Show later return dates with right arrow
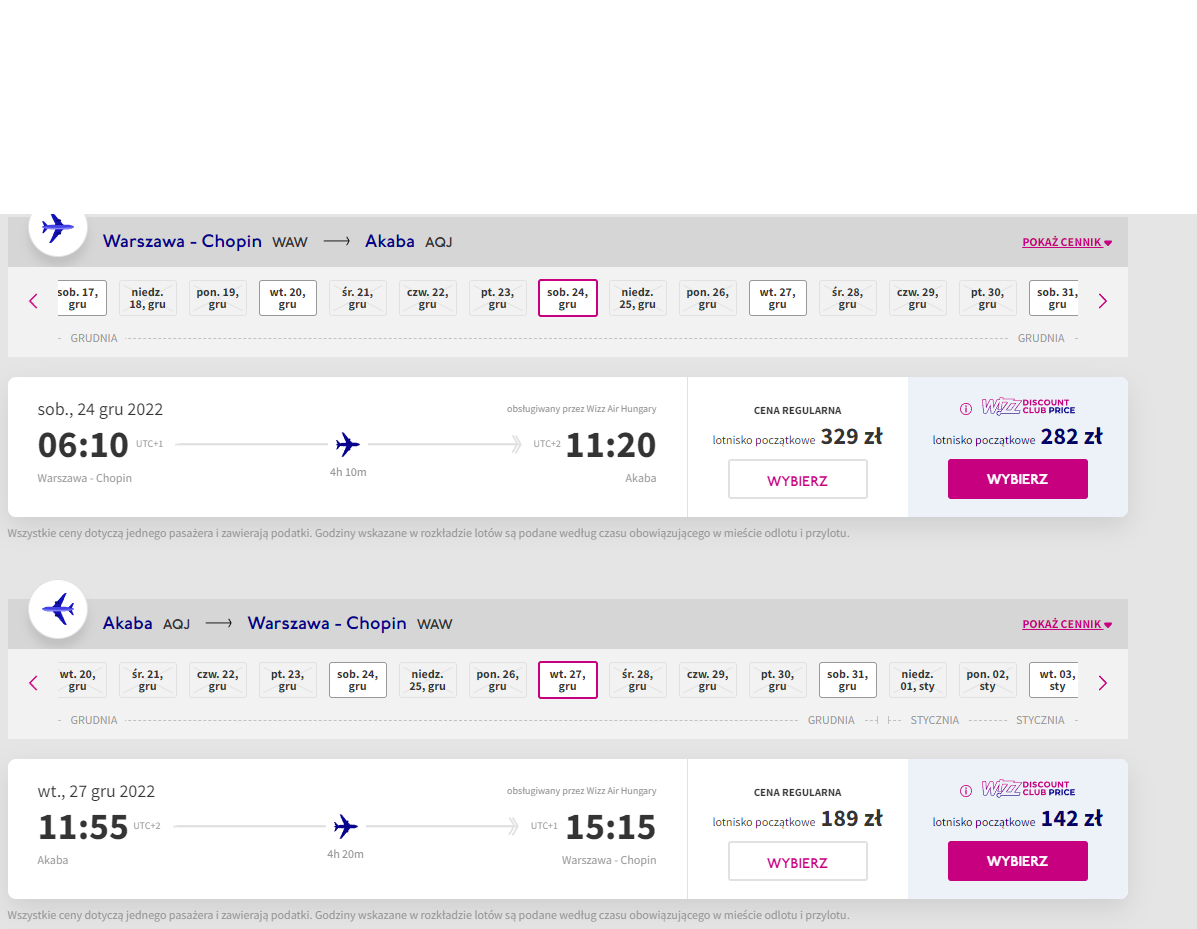The image size is (1197, 929). pos(1102,682)
